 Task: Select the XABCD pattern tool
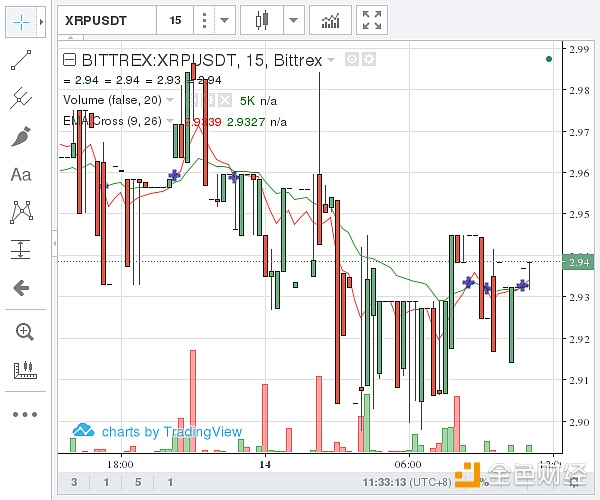click(x=21, y=212)
